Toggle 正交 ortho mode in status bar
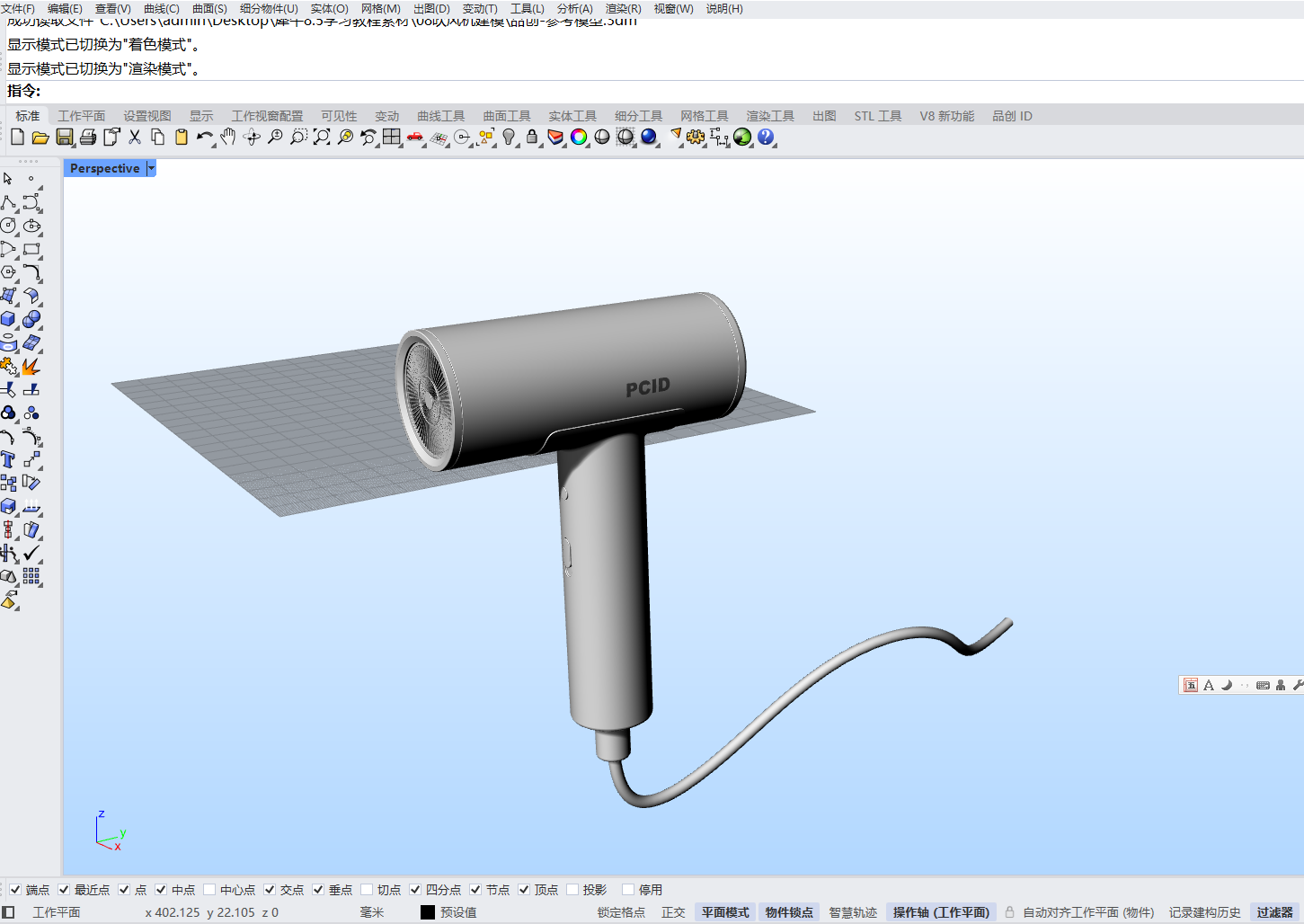Viewport: 1304px width, 924px height. tap(673, 912)
